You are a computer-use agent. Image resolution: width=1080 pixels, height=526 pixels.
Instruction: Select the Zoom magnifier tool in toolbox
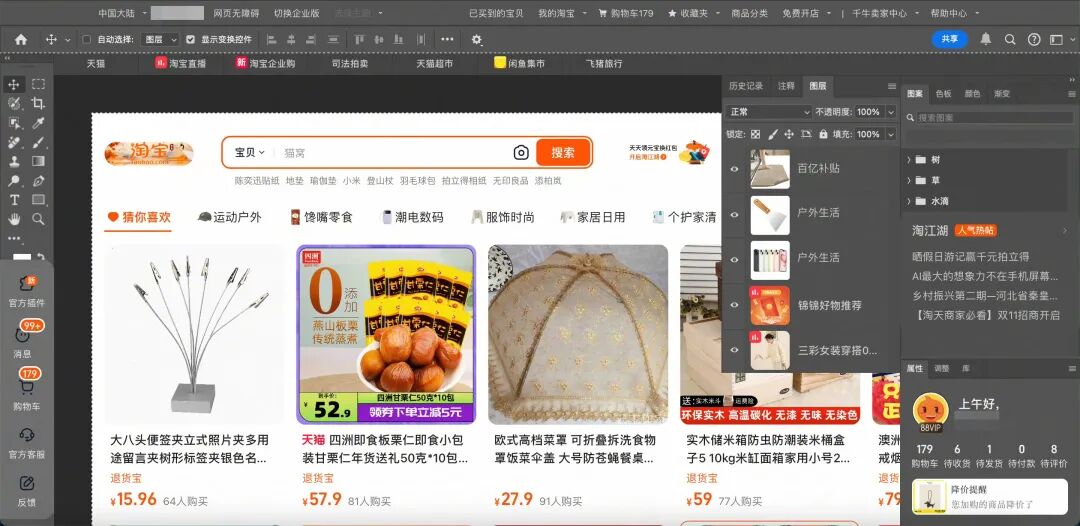[39, 220]
